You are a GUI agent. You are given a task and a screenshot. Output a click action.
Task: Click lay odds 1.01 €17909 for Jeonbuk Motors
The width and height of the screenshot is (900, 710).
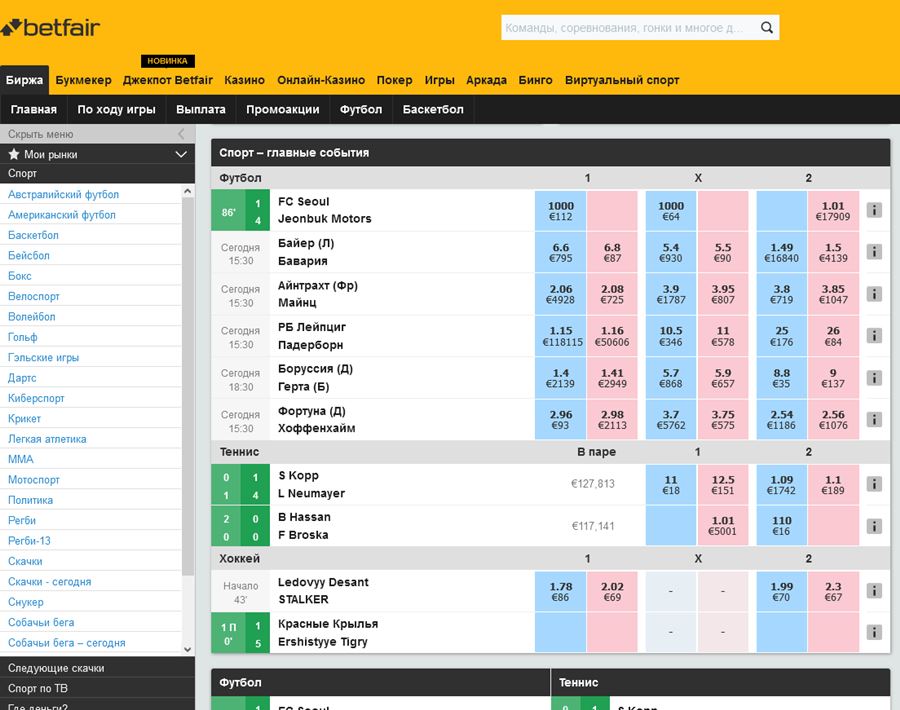click(833, 210)
